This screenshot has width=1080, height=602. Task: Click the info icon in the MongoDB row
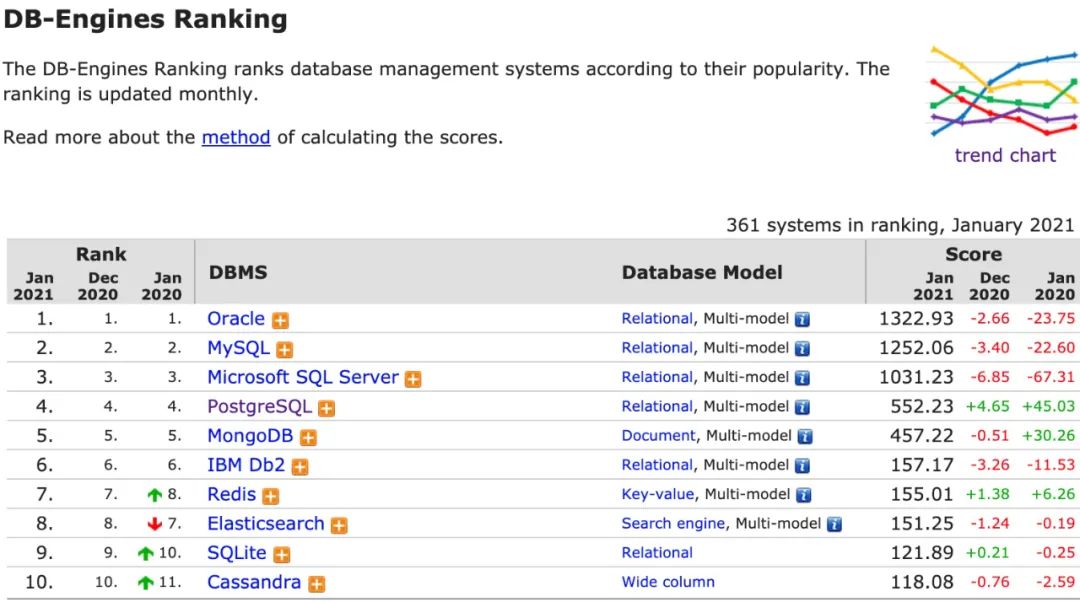805,437
